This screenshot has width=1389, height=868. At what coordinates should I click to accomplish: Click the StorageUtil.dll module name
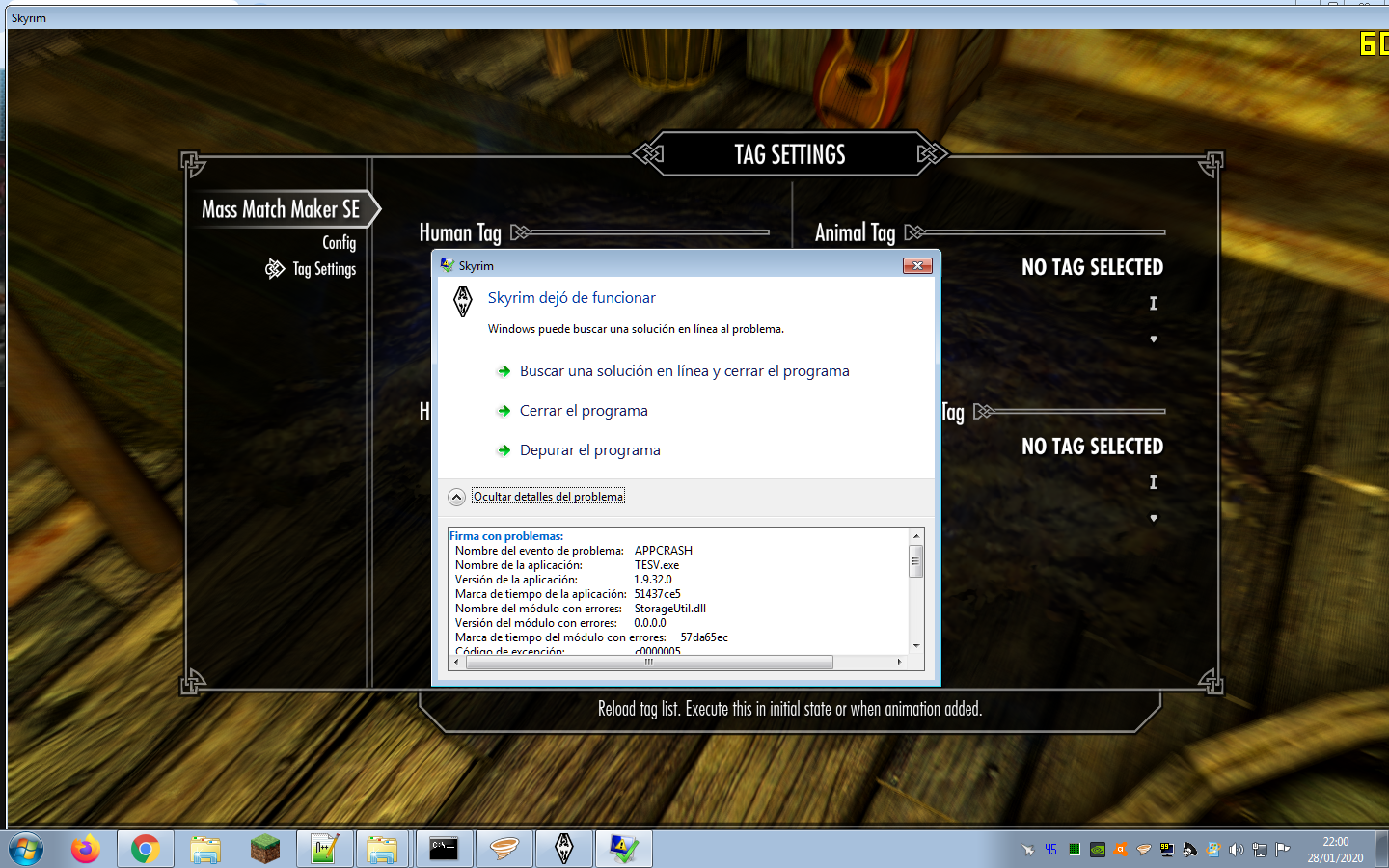pyautogui.click(x=670, y=609)
